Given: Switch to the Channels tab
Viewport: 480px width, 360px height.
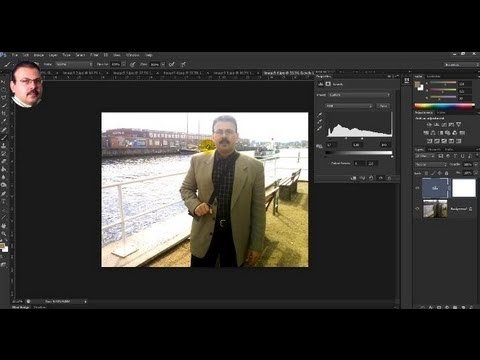Looking at the screenshot, I should click(434, 150).
